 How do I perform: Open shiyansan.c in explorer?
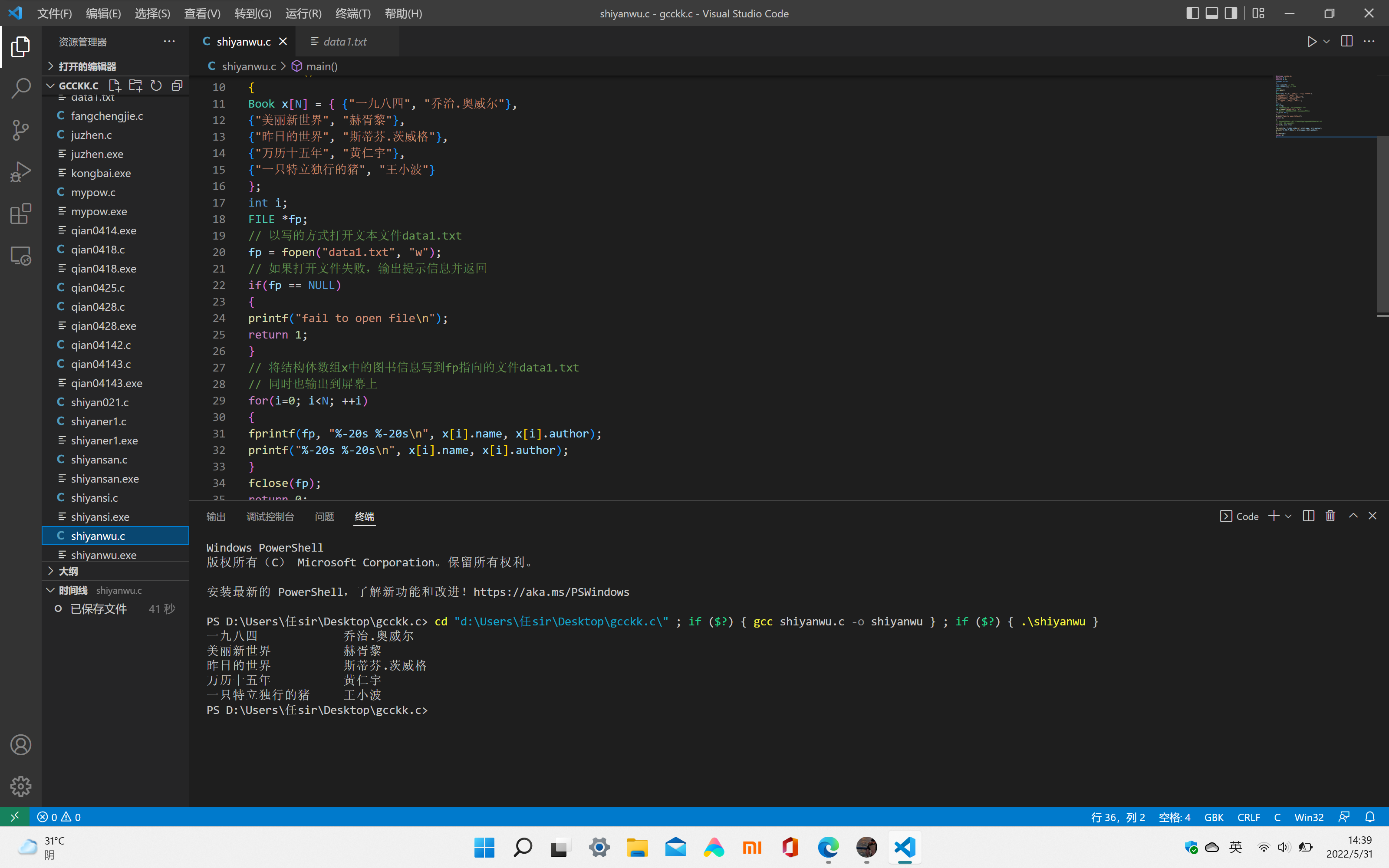tap(115, 460)
